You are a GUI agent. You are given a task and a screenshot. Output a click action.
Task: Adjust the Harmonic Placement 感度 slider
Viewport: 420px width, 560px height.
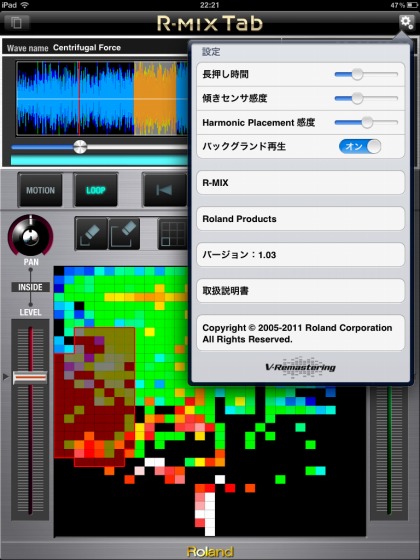pos(366,122)
